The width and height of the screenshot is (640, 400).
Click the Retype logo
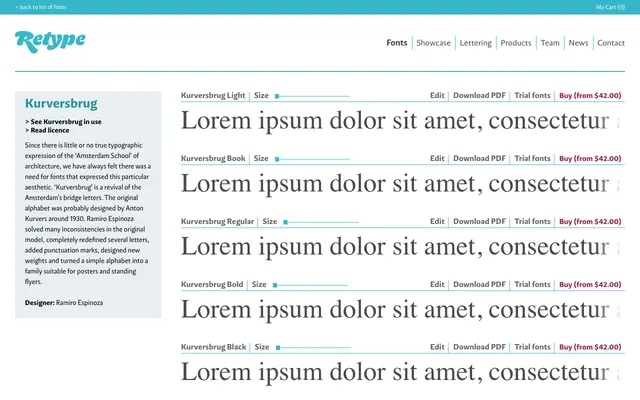tap(50, 42)
